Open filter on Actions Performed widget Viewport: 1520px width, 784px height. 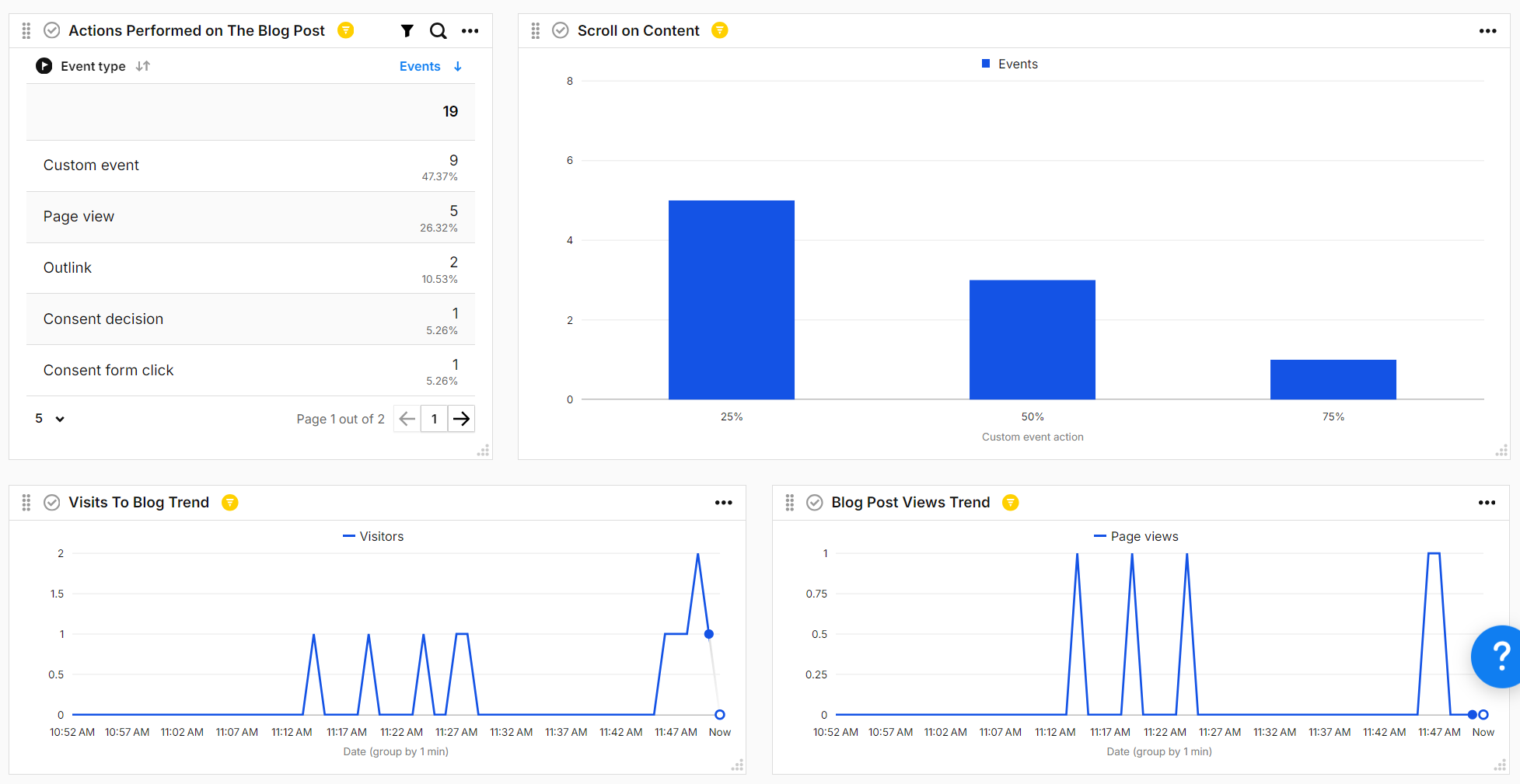[407, 31]
